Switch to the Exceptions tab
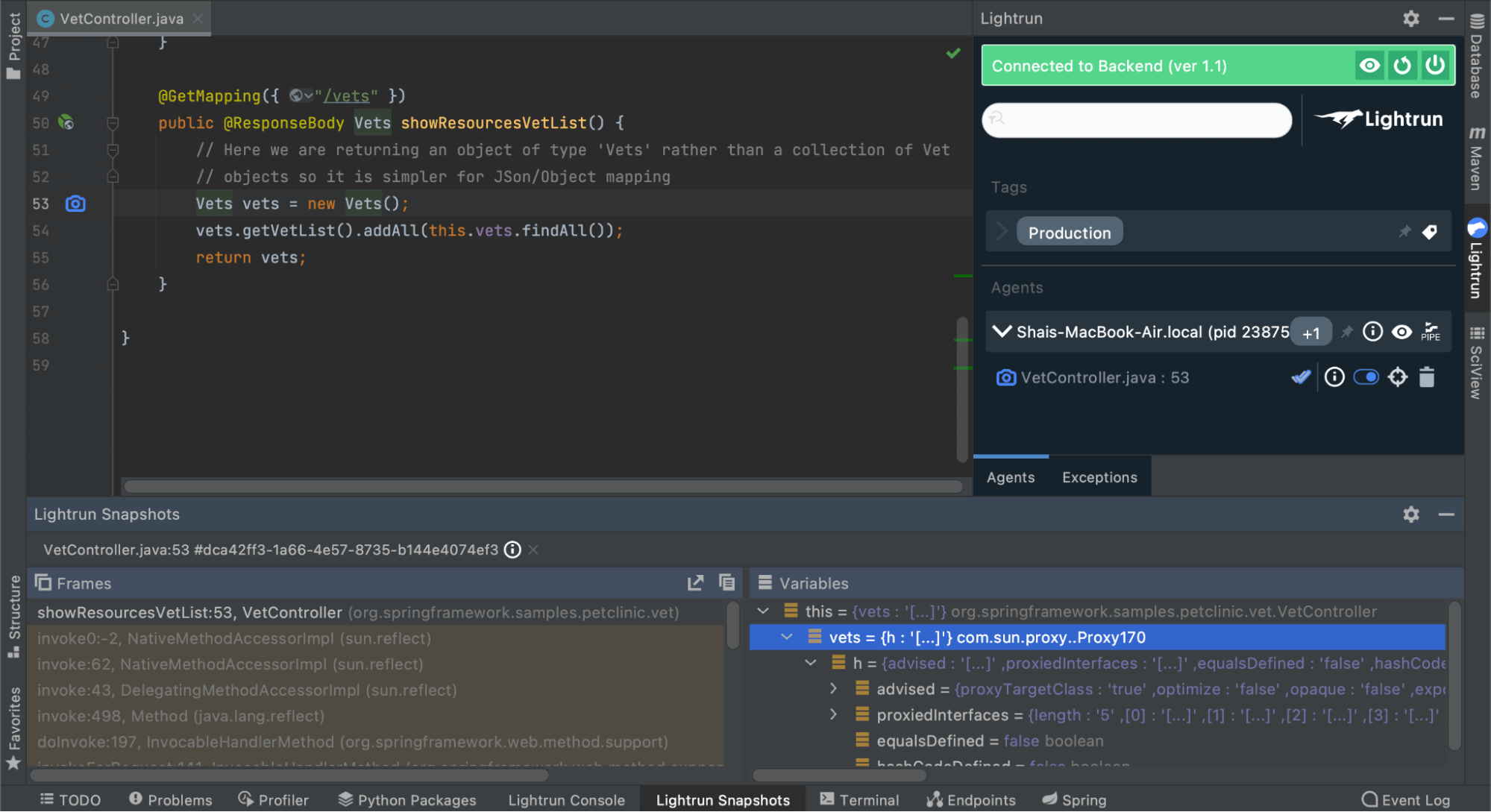This screenshot has width=1491, height=812. coord(1099,477)
